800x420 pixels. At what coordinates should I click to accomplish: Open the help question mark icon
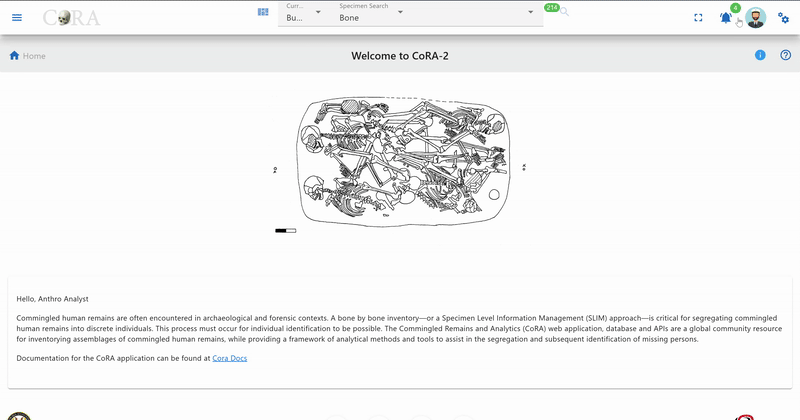tap(786, 55)
